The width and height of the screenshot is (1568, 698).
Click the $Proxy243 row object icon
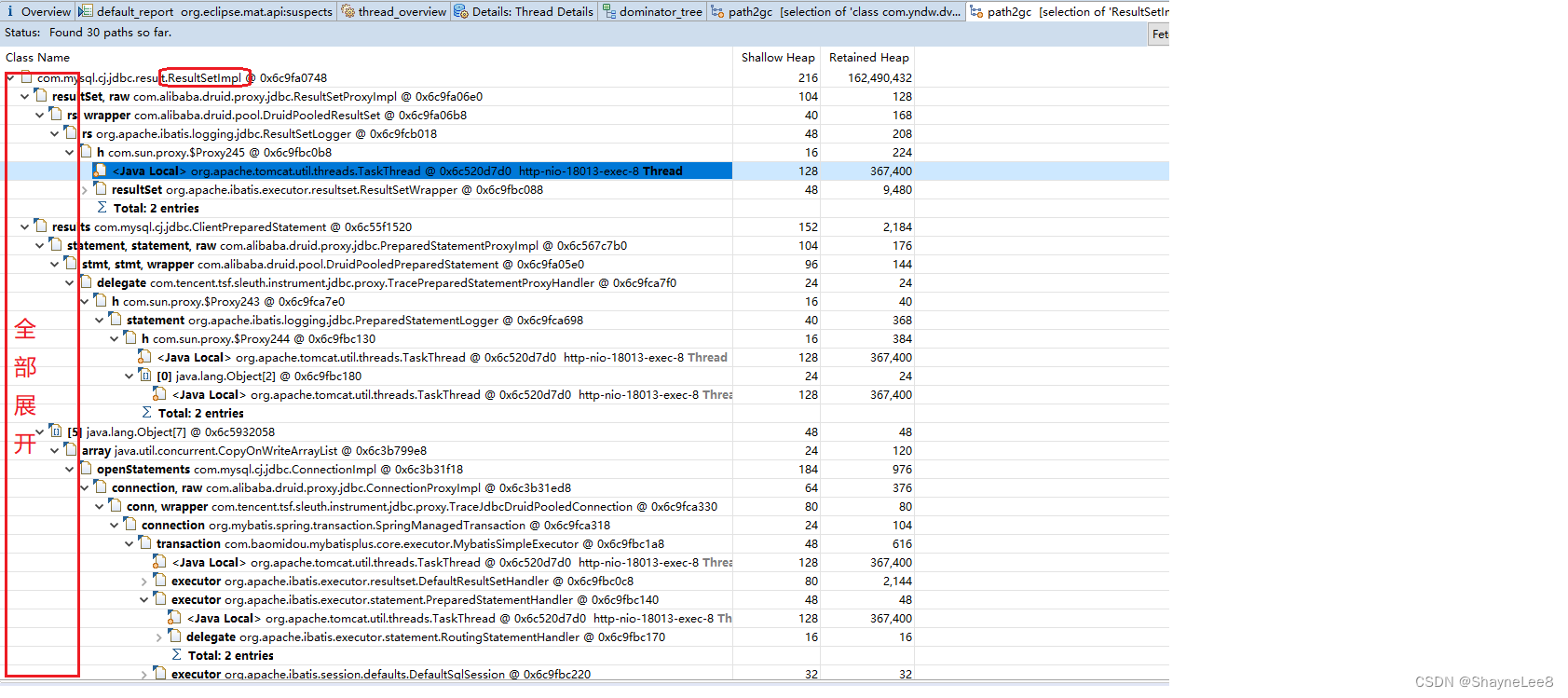point(101,301)
